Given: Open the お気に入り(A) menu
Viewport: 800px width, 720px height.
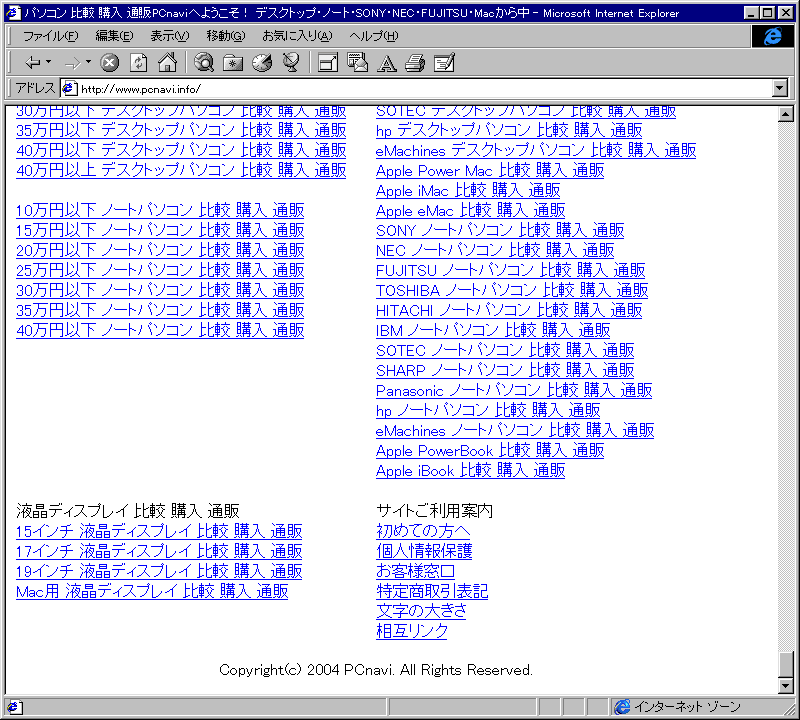Looking at the screenshot, I should pos(297,36).
